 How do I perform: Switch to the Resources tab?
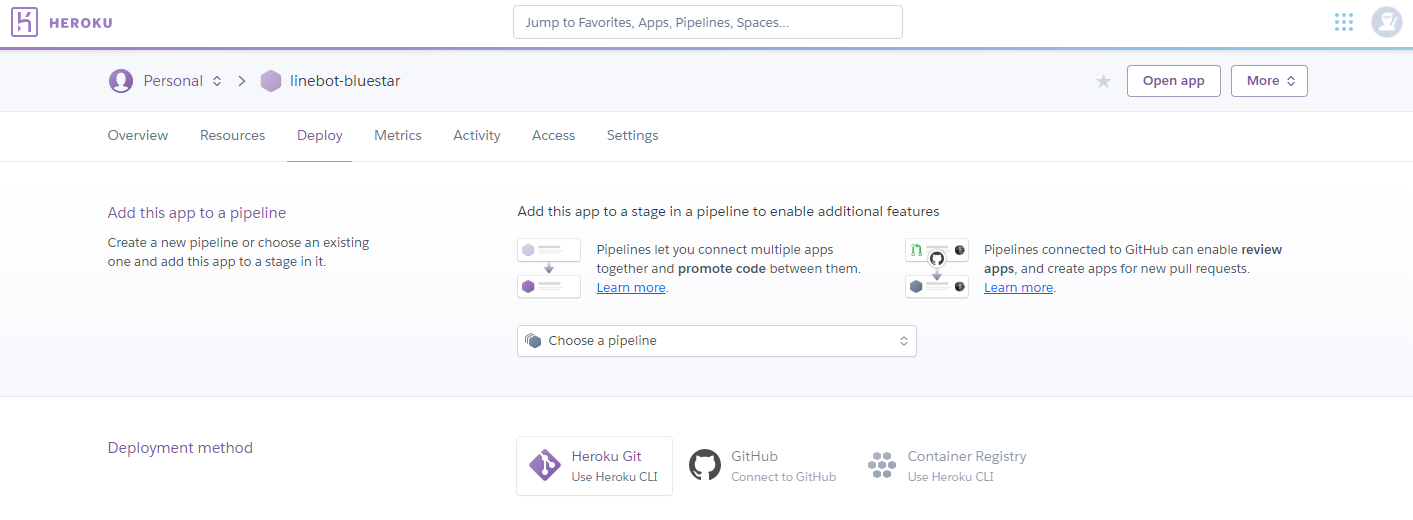[233, 135]
